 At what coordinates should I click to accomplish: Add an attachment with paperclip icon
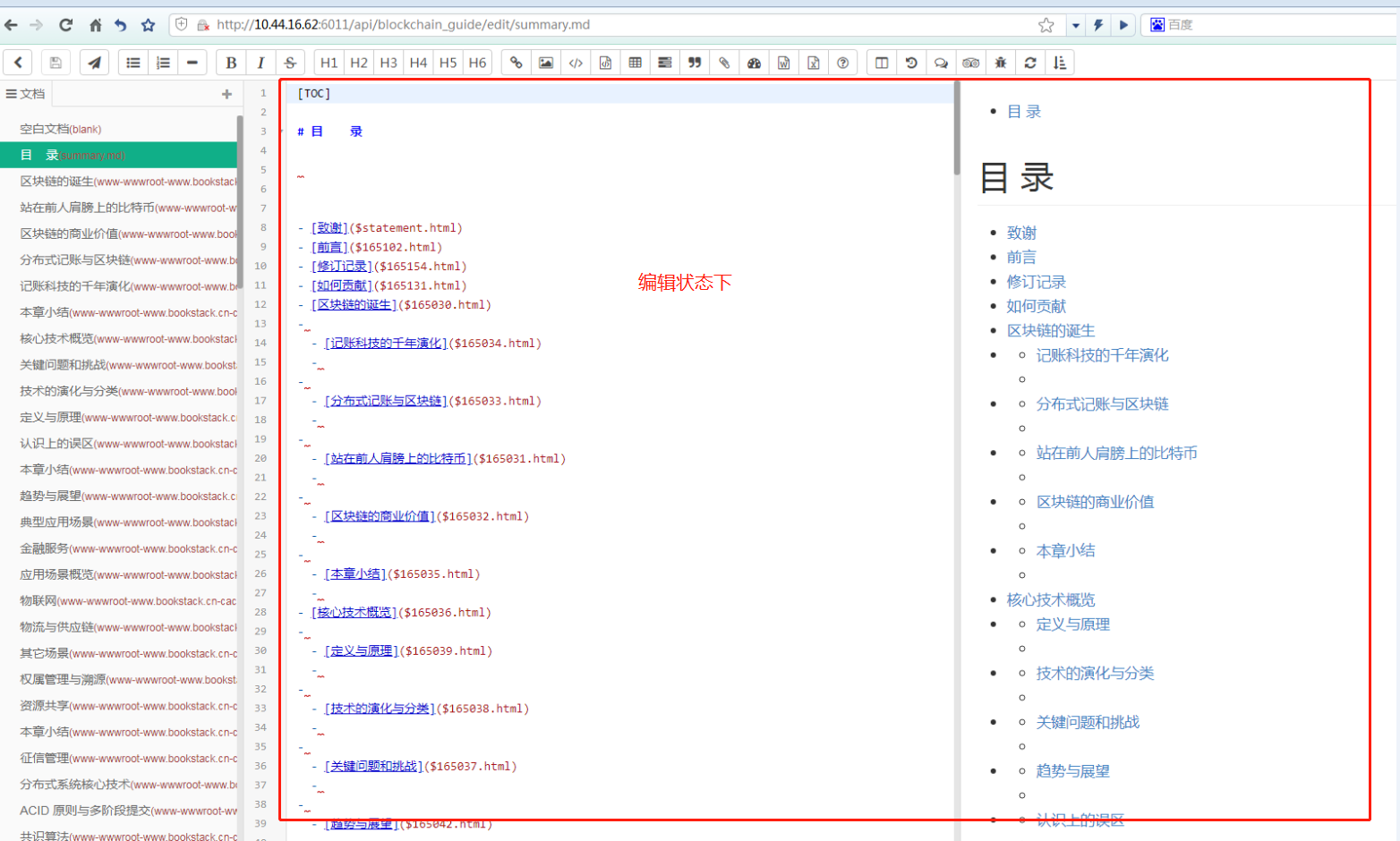point(724,63)
